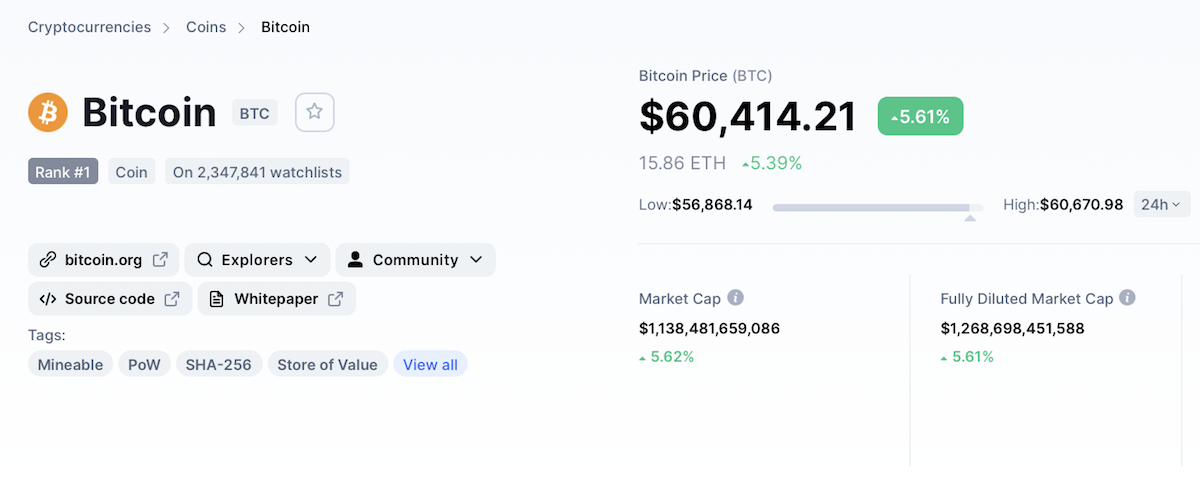The height and width of the screenshot is (489, 1200).
Task: Navigate to Coins breadcrumb
Action: [x=206, y=27]
